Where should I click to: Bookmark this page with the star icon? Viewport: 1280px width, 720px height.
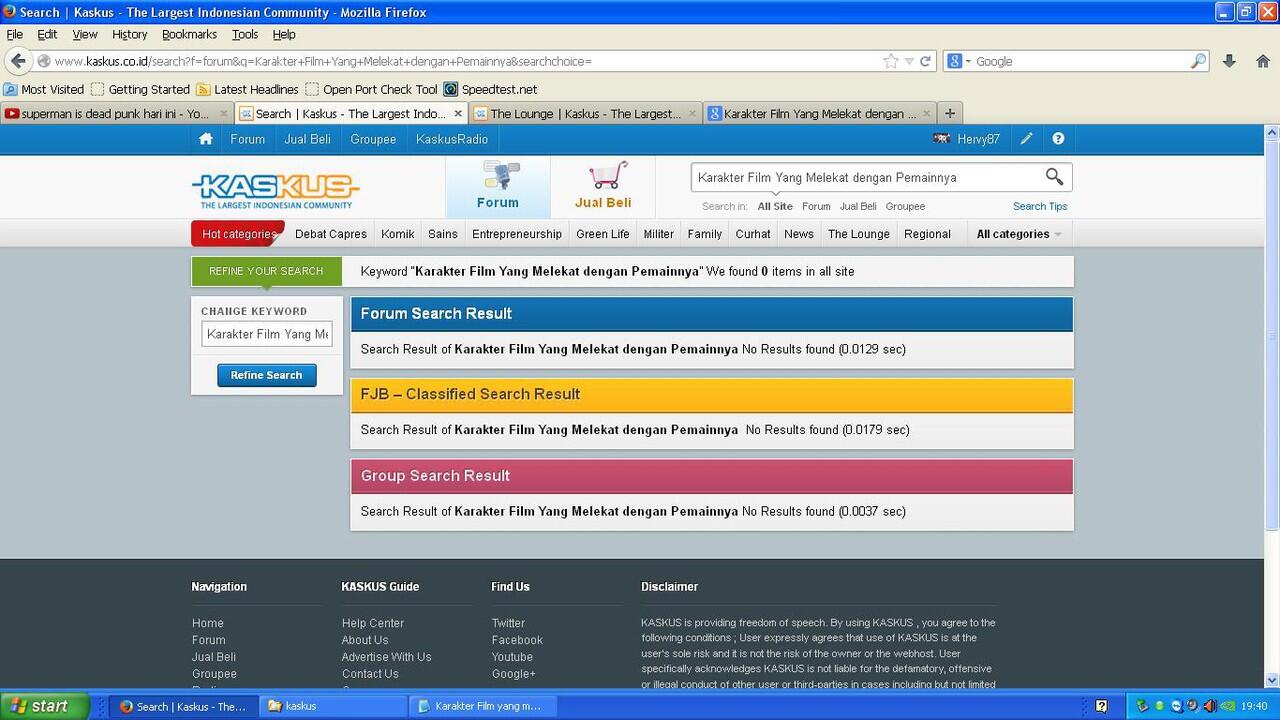point(891,61)
